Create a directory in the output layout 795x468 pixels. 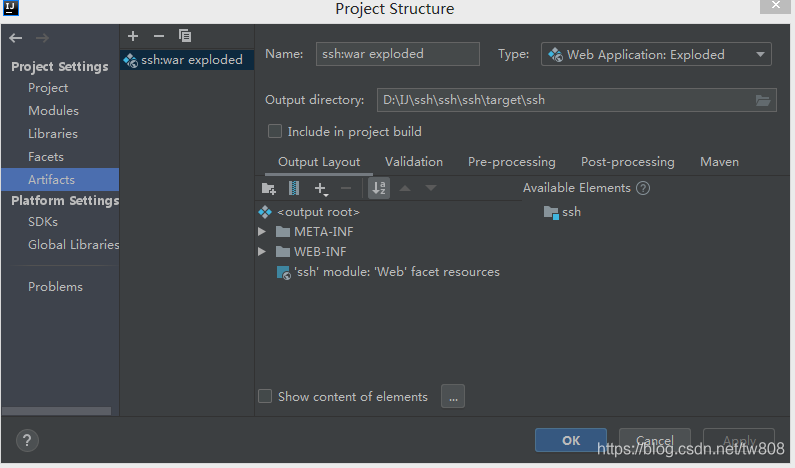(x=269, y=189)
